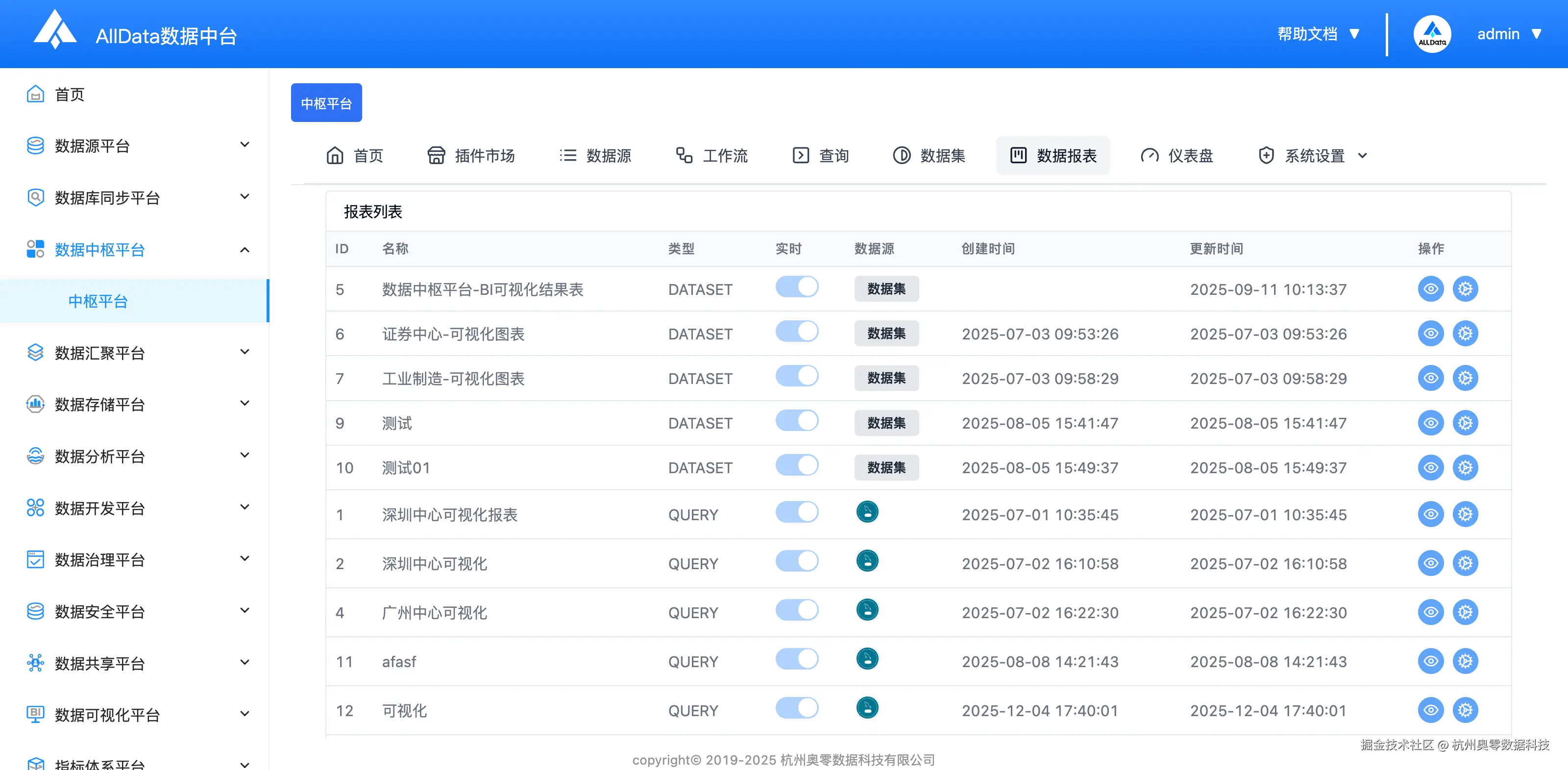
Task: Open settings gear for report 测试01
Action: point(1466,467)
